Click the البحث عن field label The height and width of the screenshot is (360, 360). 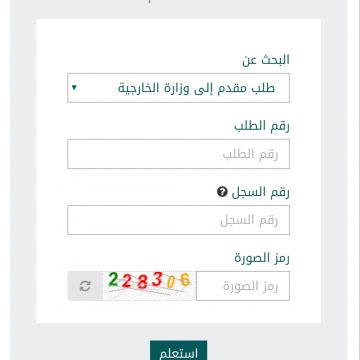(x=266, y=60)
